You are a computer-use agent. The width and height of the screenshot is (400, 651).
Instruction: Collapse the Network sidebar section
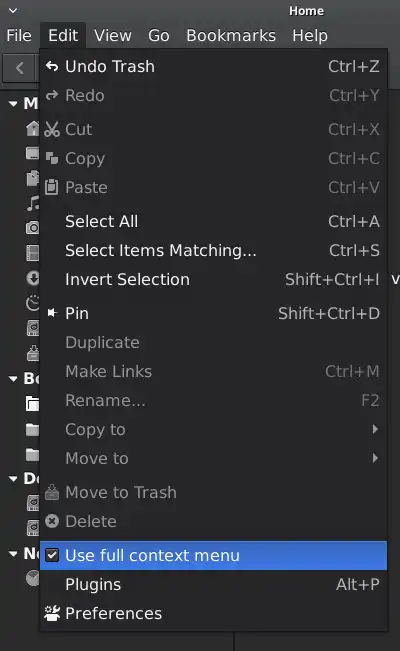[13, 553]
